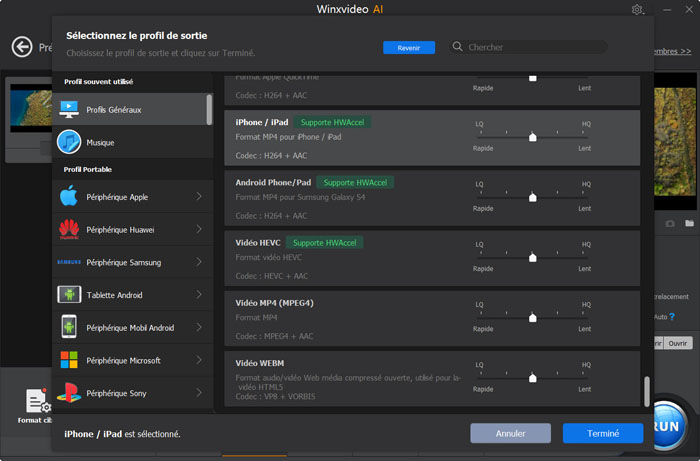Click Périphérique Mobil Android row label
The image size is (700, 461).
point(130,328)
